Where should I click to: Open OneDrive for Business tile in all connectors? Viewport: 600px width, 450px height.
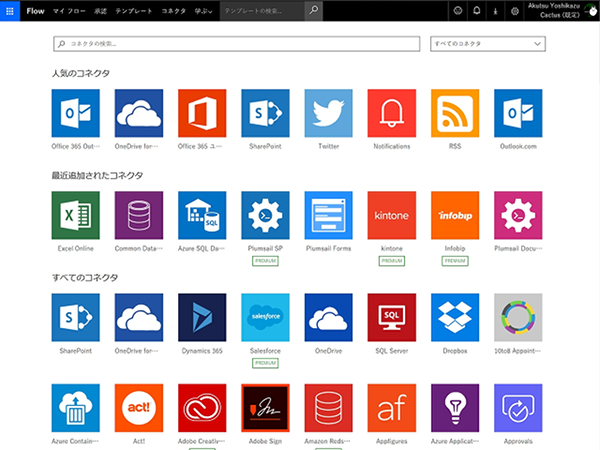pyautogui.click(x=139, y=318)
